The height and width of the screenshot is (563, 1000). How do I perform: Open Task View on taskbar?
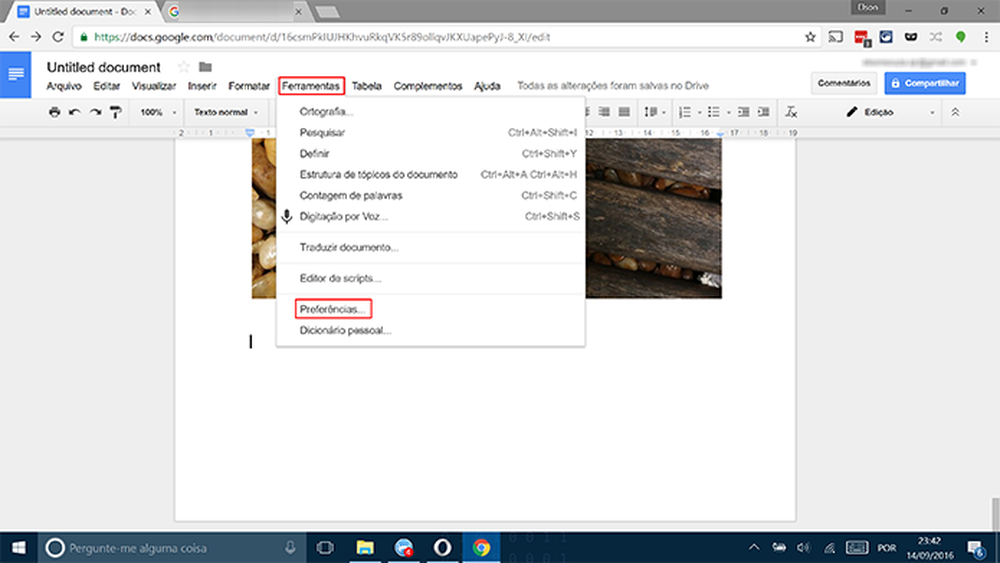325,548
